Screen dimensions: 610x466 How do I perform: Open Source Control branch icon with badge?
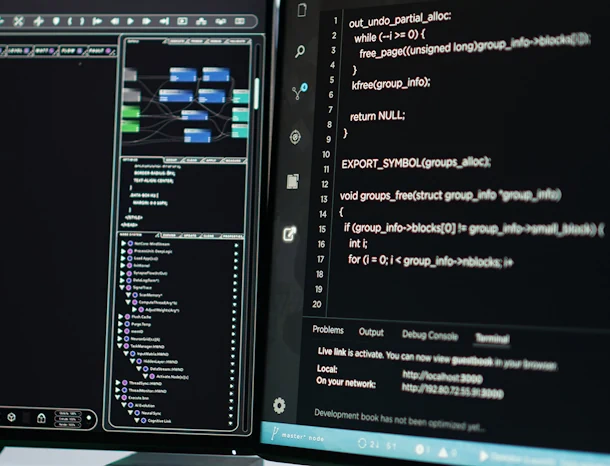click(300, 92)
